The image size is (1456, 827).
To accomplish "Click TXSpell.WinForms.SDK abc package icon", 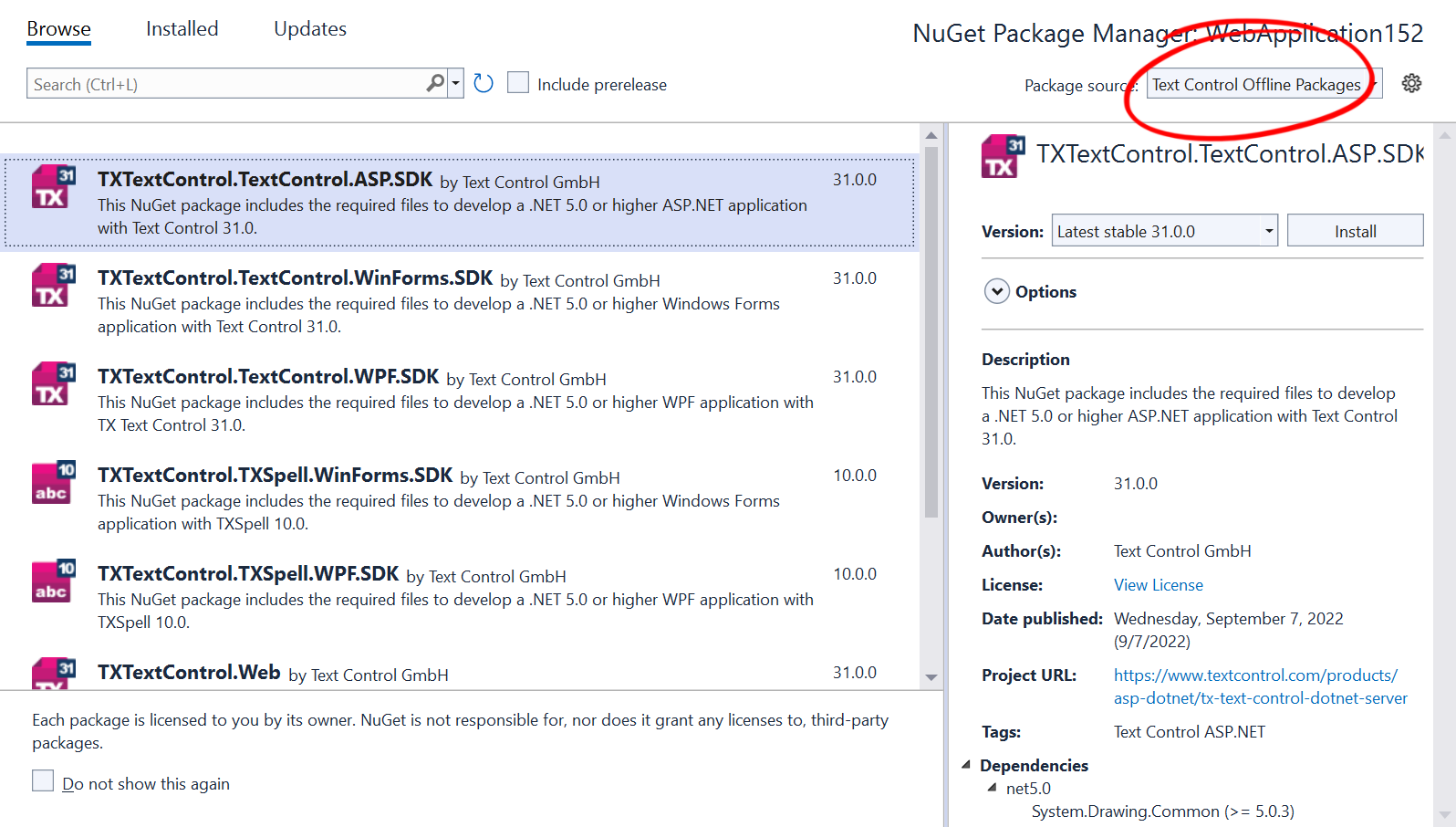I will point(54,483).
